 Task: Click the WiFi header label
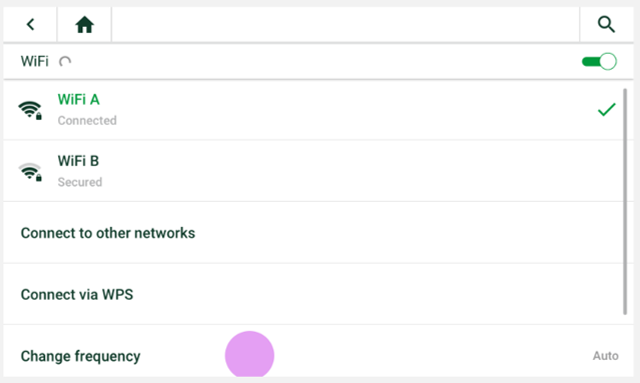pyautogui.click(x=35, y=62)
